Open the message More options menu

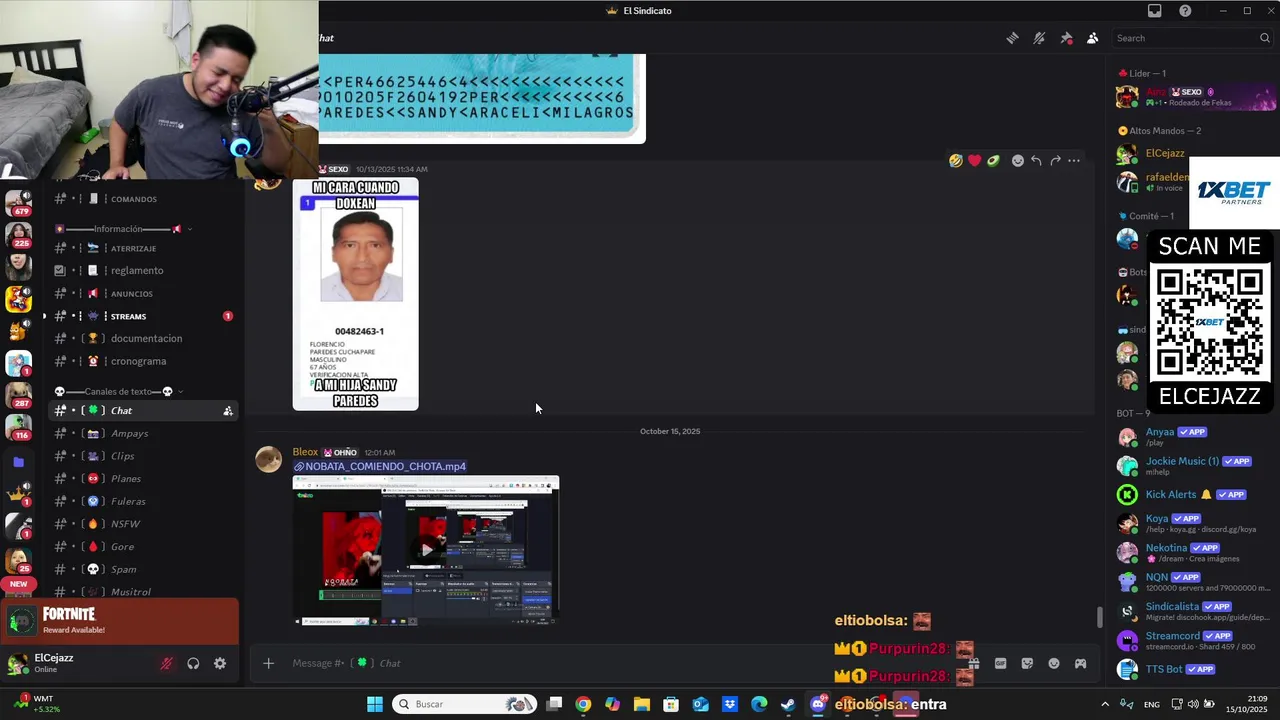(1074, 160)
